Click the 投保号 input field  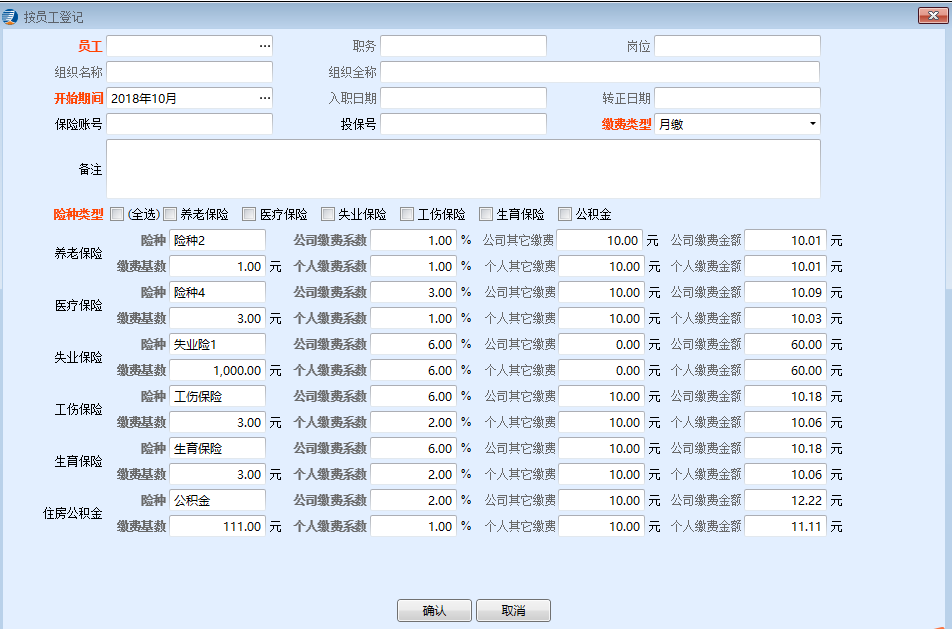pyautogui.click(x=463, y=124)
